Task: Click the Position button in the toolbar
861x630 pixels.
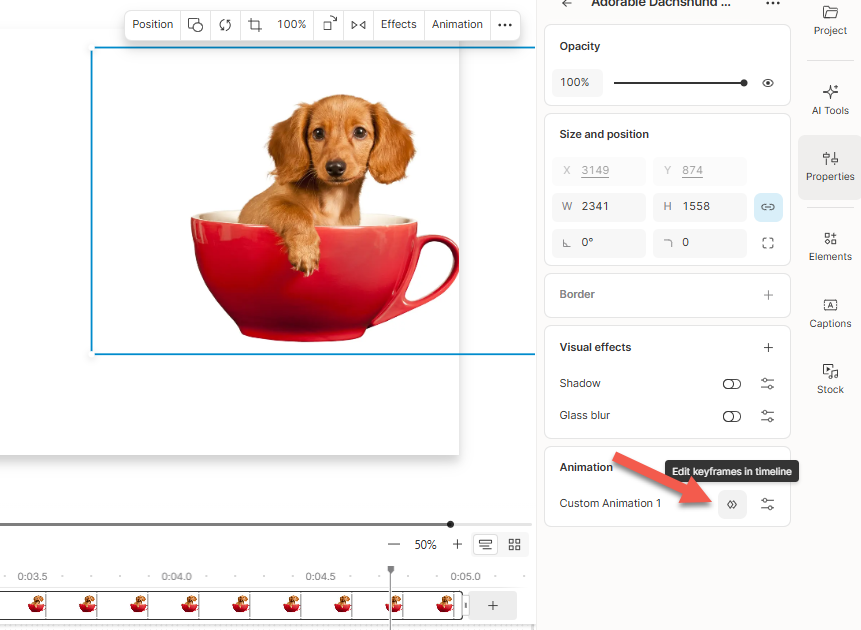Action: [x=152, y=24]
